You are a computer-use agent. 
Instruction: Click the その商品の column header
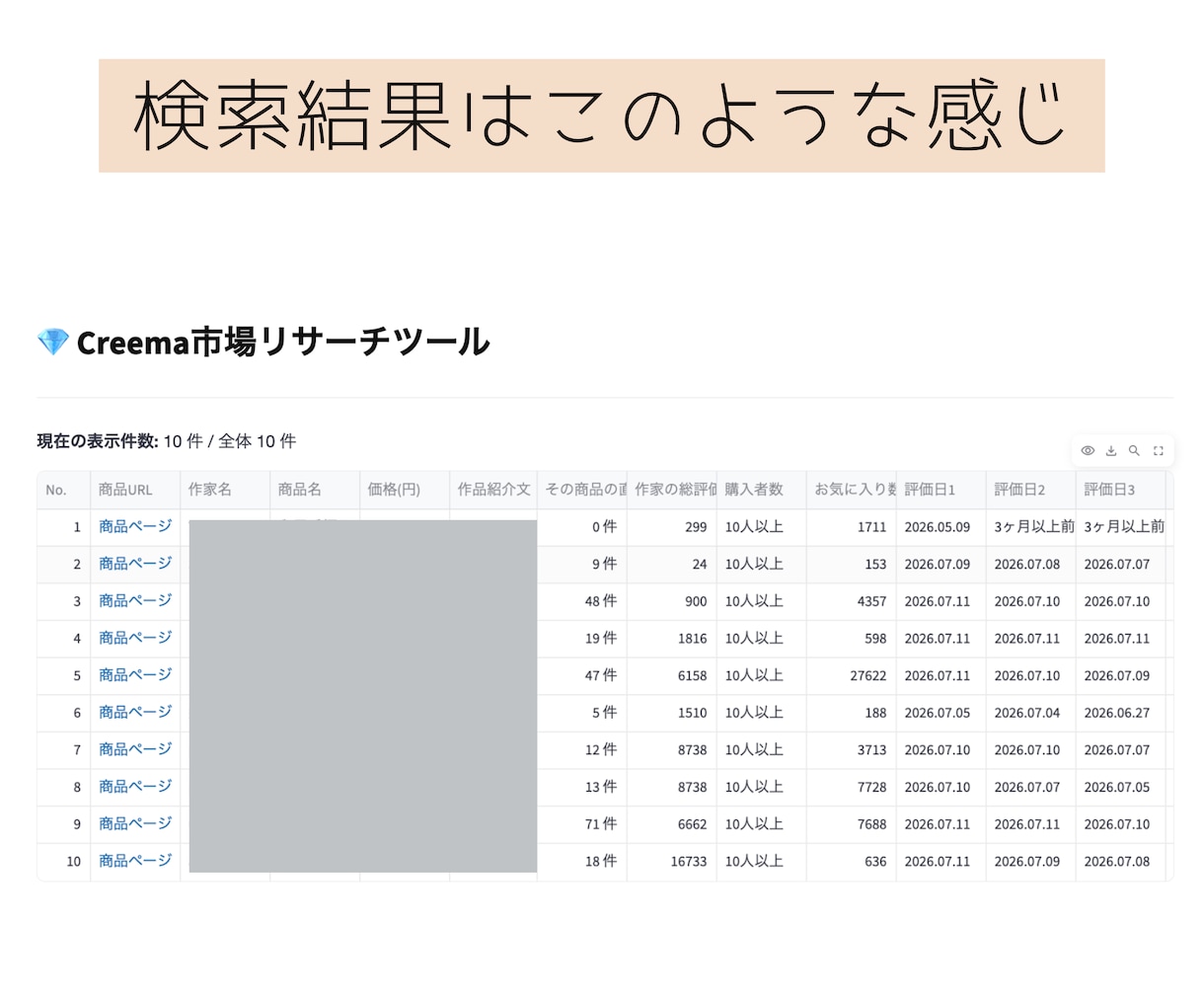click(582, 490)
